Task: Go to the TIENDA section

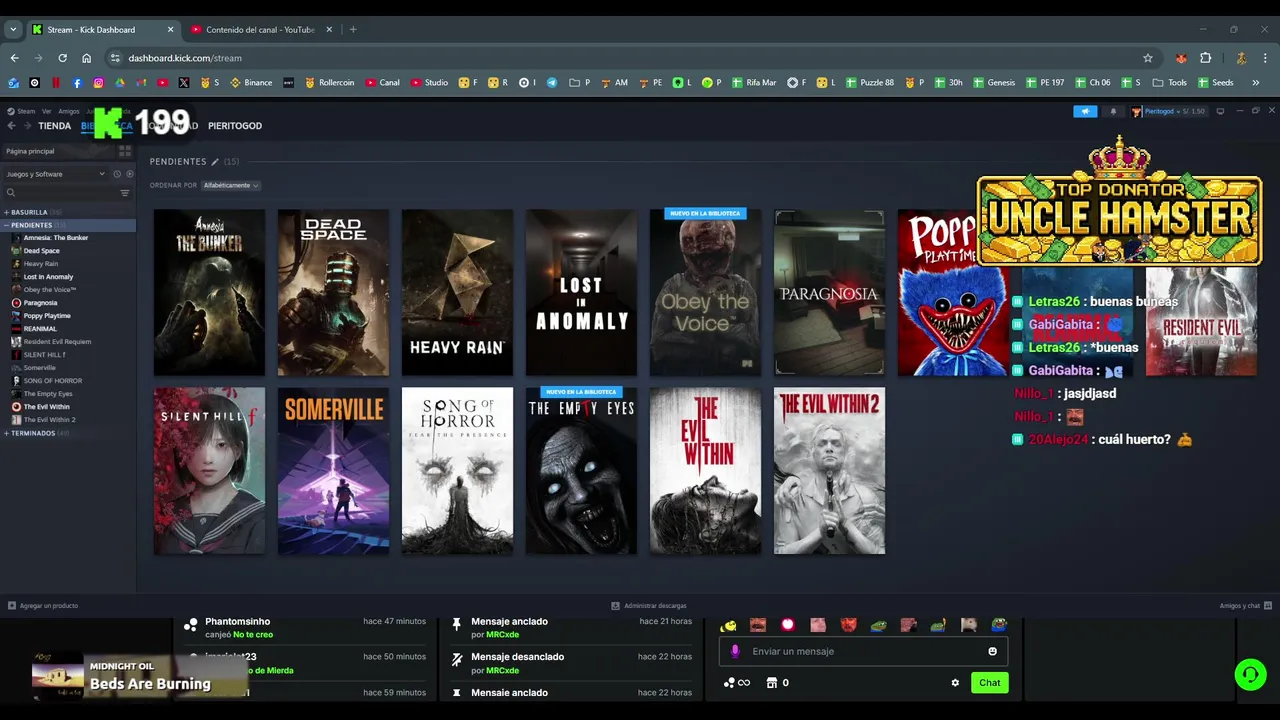Action: (54, 126)
